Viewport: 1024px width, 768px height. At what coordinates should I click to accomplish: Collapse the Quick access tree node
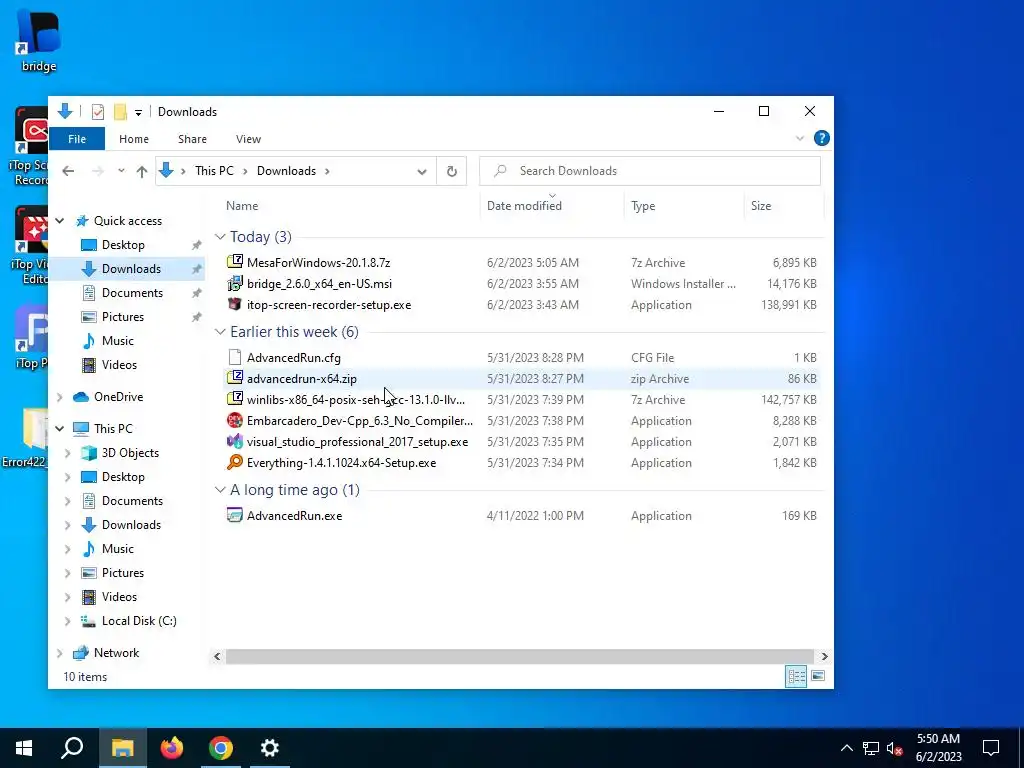pos(59,221)
